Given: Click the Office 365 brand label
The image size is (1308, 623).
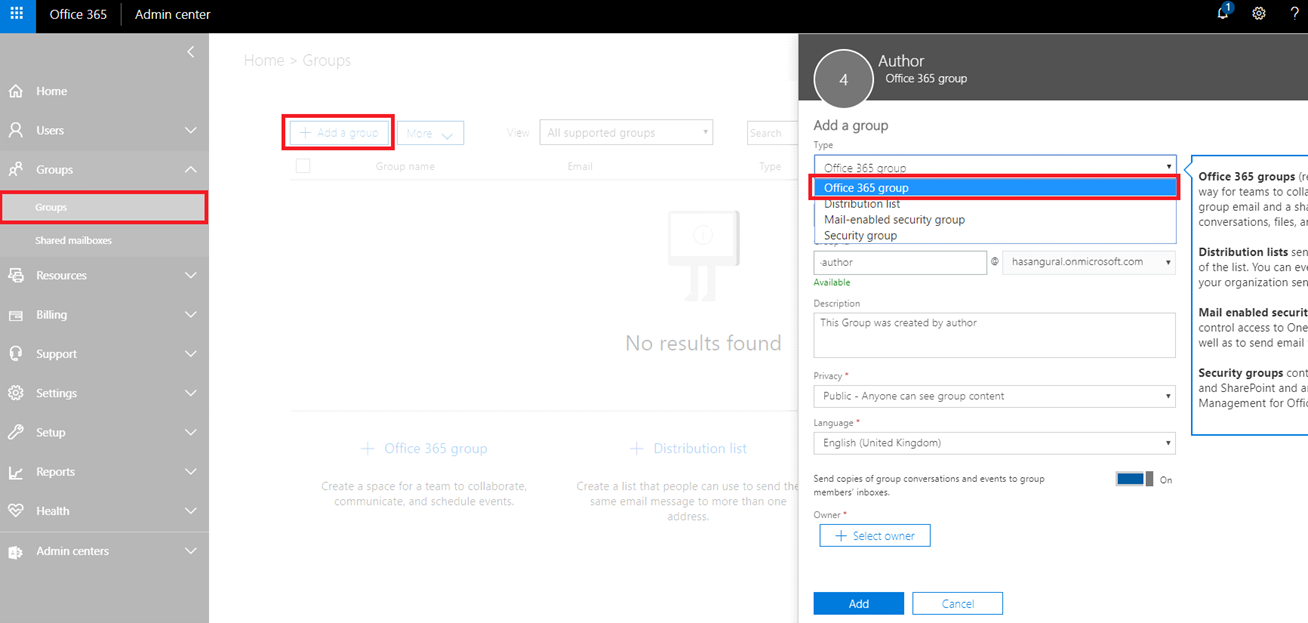Looking at the screenshot, I should tap(78, 15).
